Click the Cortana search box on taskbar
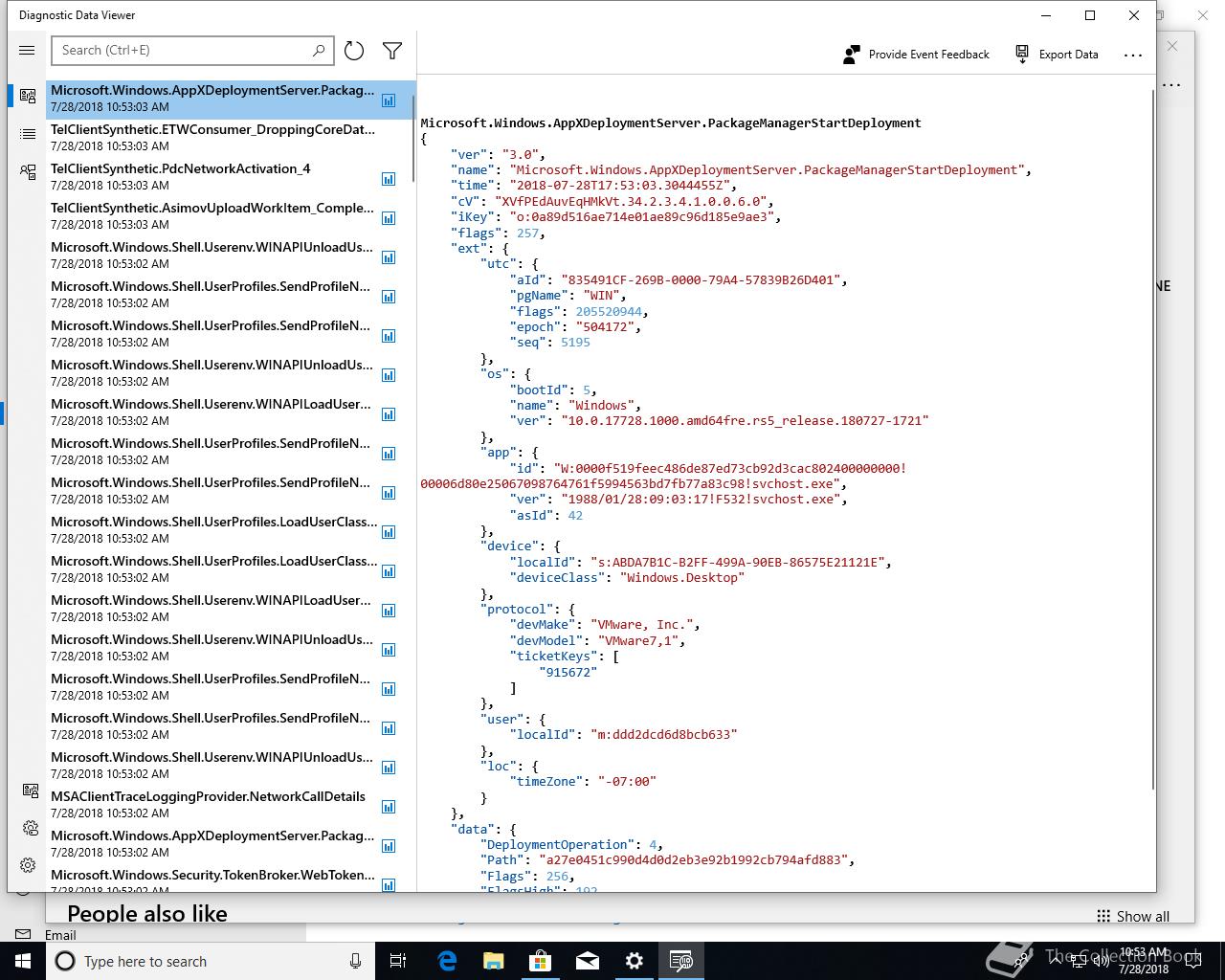 pos(211,961)
